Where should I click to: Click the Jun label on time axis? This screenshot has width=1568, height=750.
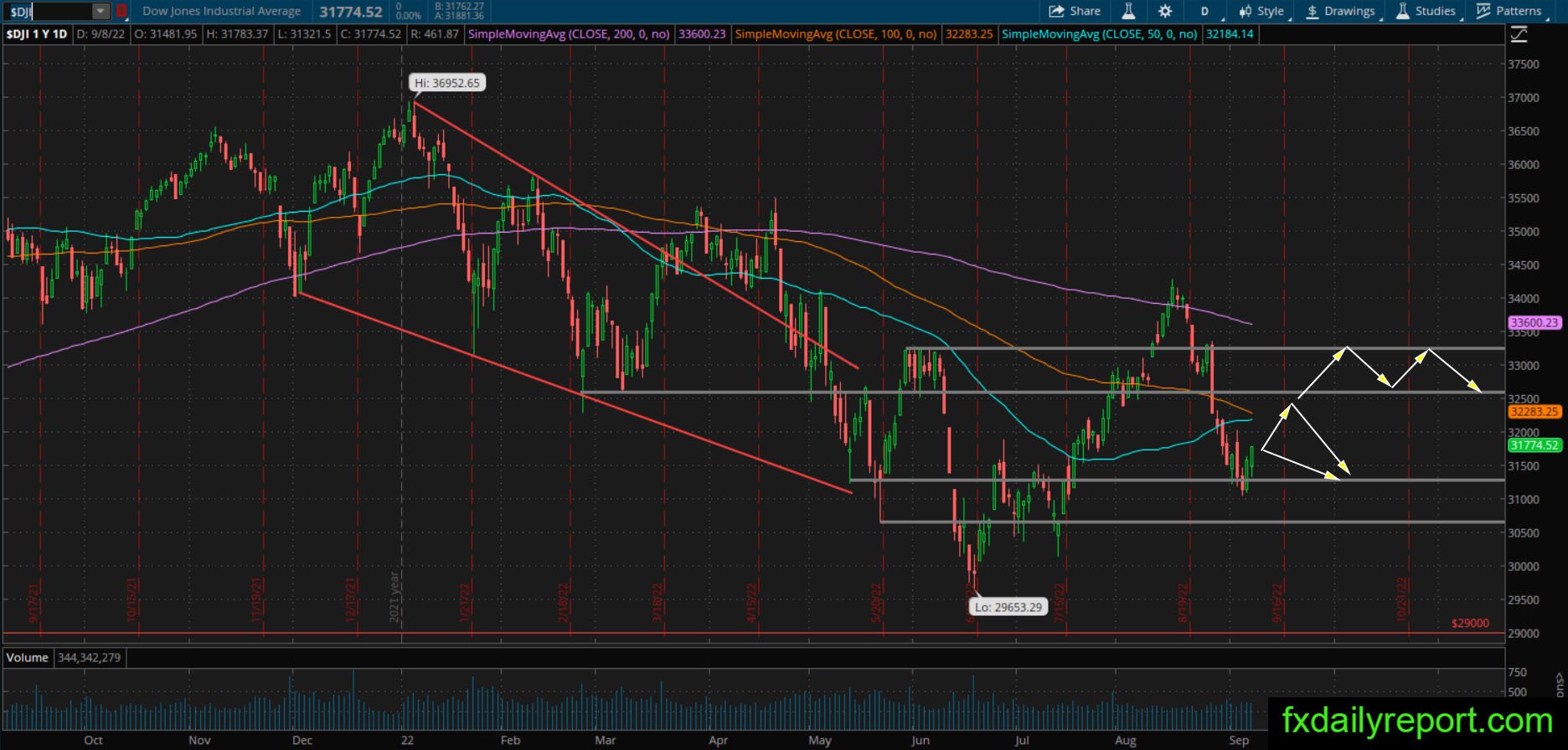(x=921, y=740)
